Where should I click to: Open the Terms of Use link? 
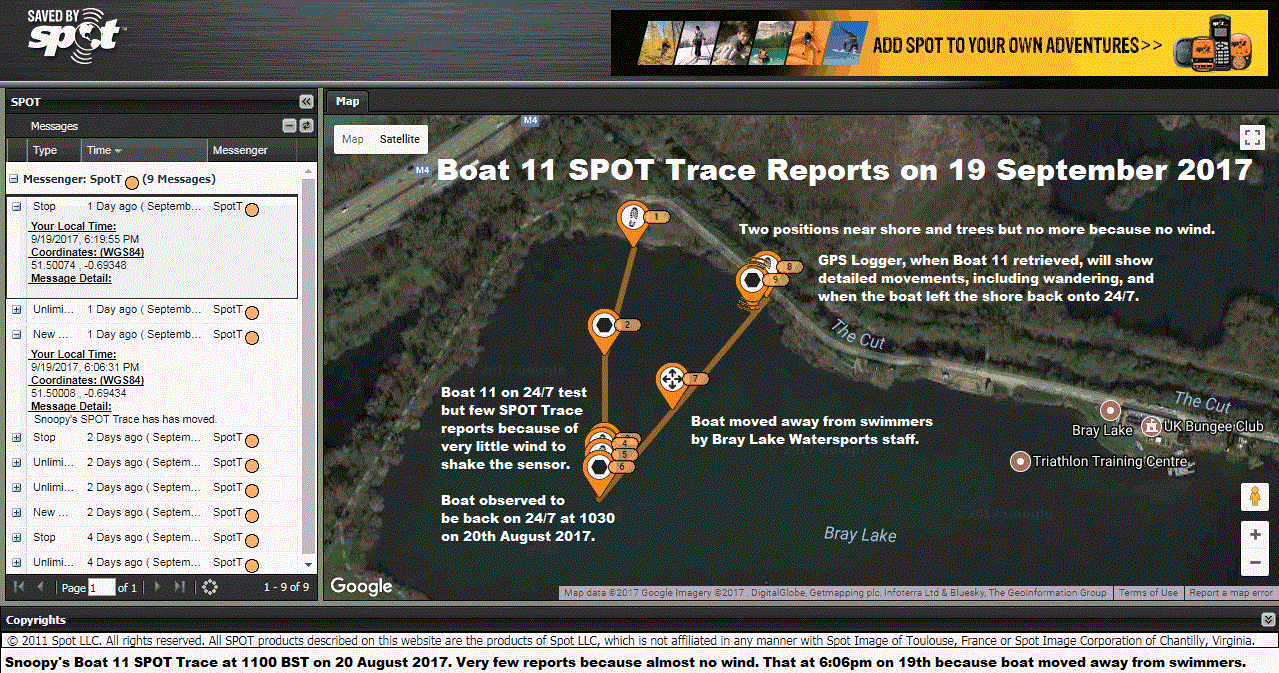coord(1148,593)
